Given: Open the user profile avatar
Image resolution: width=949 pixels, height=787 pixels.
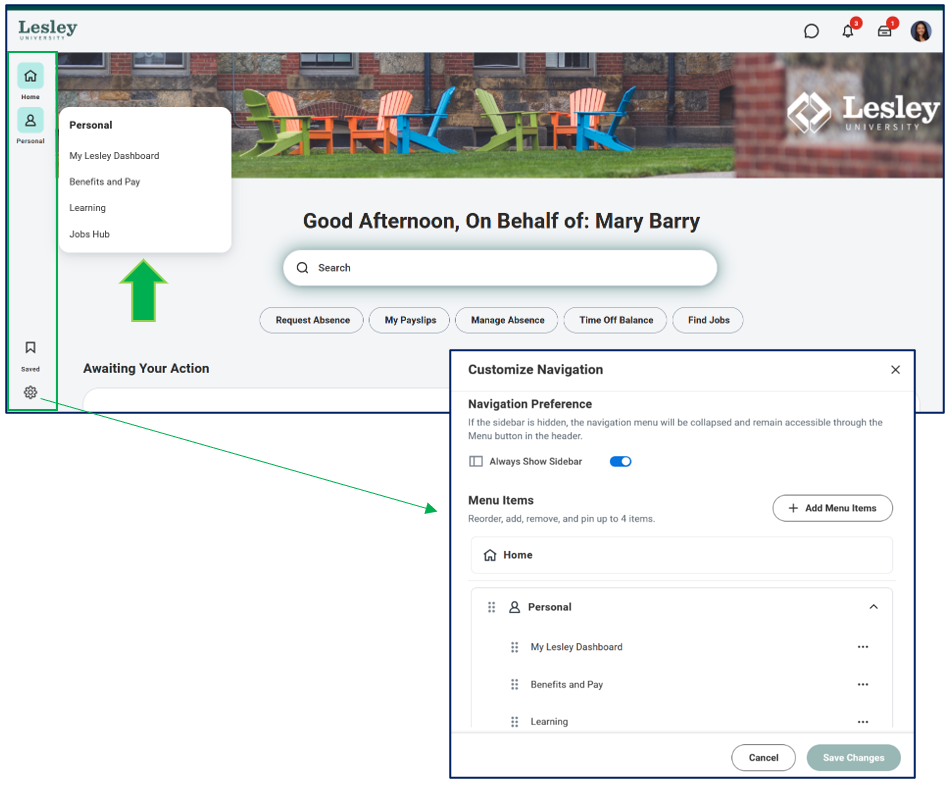Looking at the screenshot, I should [921, 31].
